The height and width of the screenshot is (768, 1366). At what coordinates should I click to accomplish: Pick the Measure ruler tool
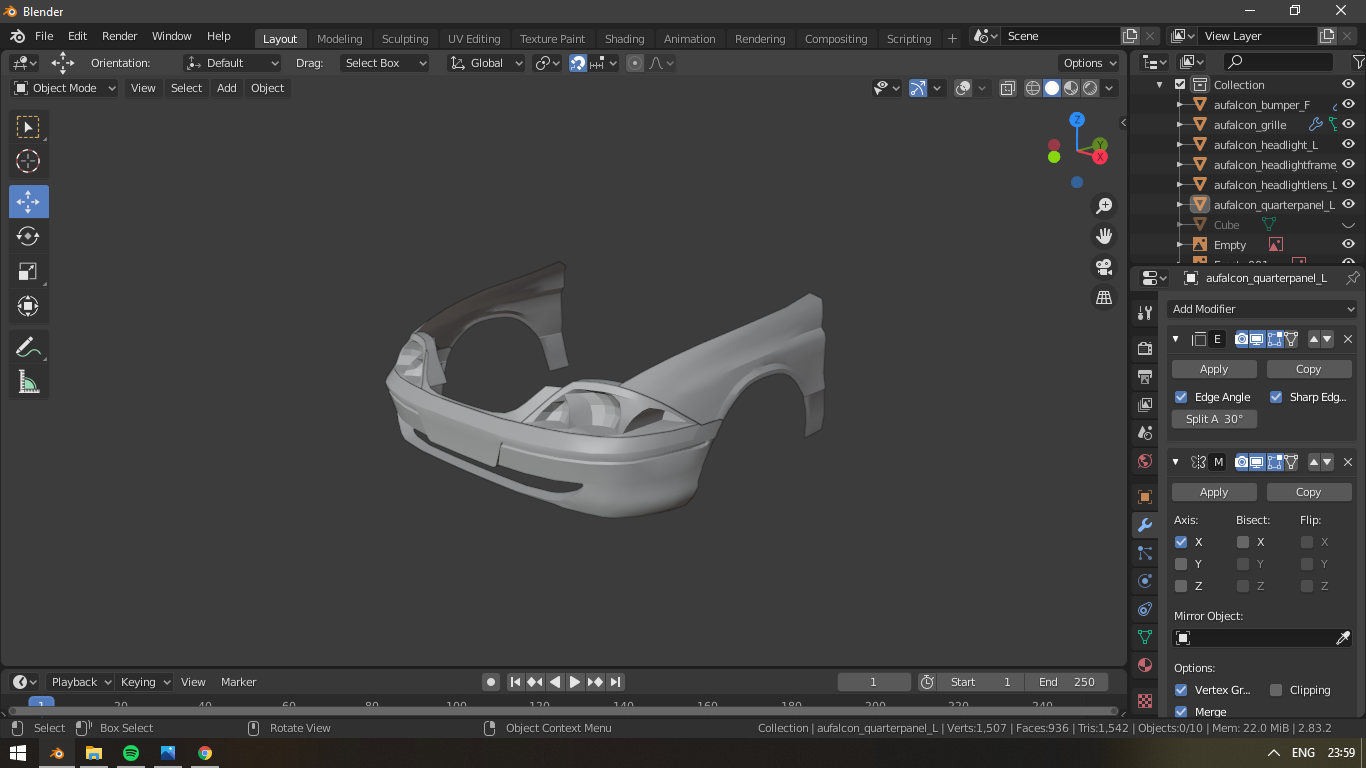tap(28, 381)
